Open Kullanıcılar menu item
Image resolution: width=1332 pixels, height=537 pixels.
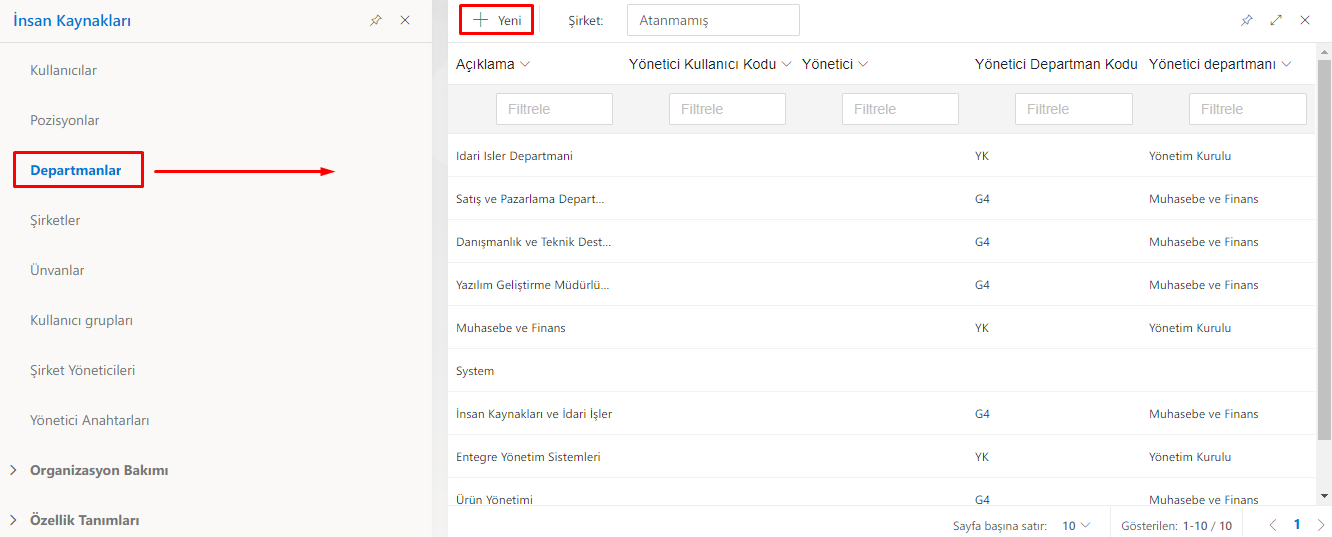pos(64,70)
